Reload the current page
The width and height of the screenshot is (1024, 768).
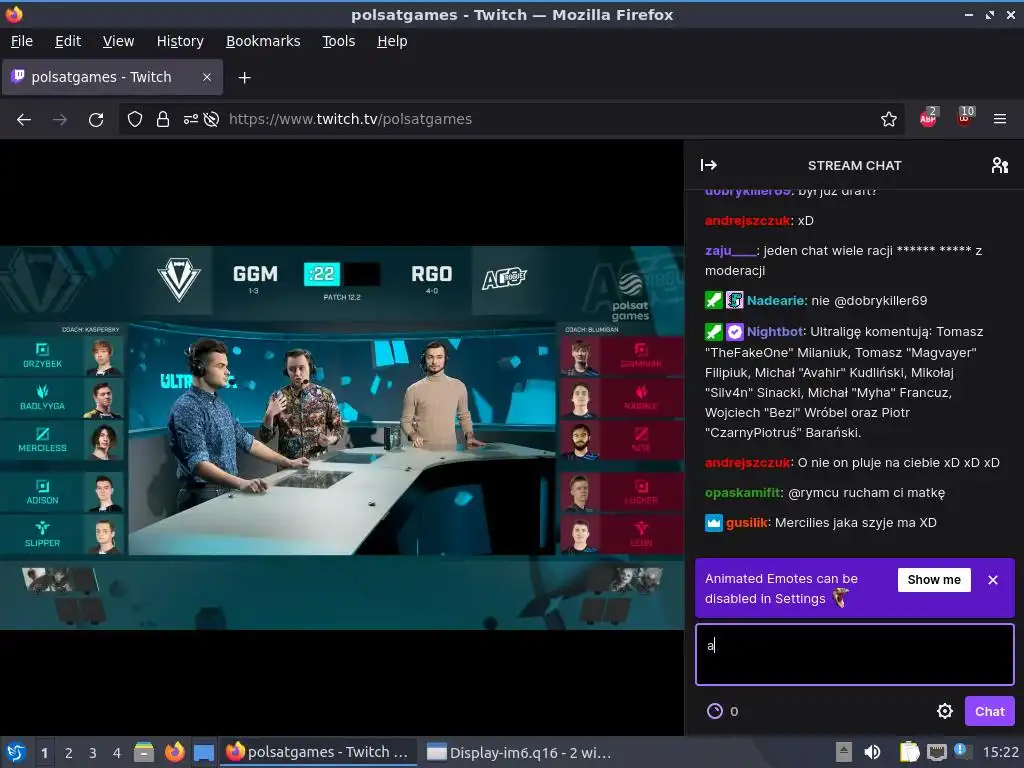point(96,120)
